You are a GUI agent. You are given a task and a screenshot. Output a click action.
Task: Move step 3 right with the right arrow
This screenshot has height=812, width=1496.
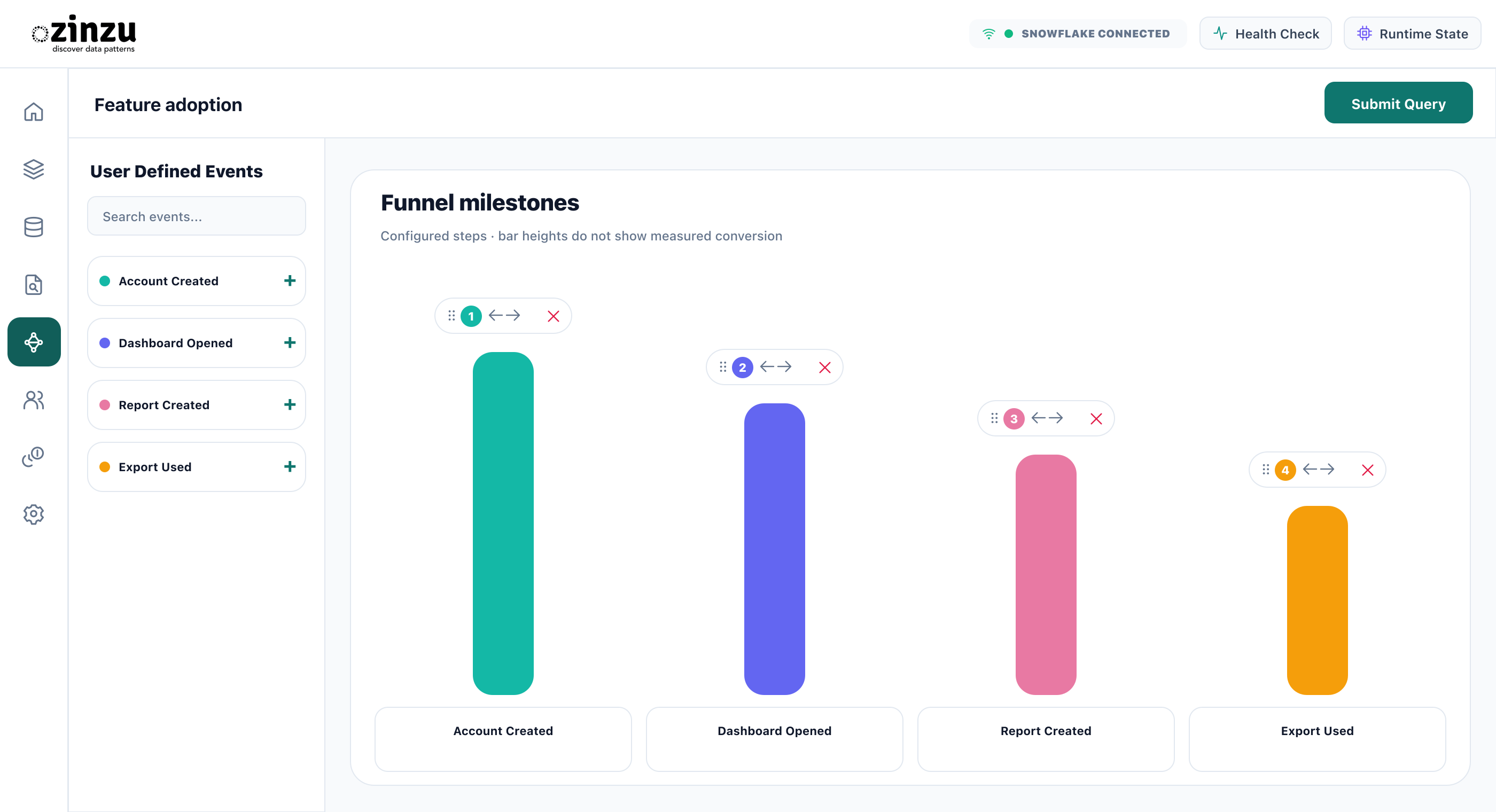pos(1056,418)
